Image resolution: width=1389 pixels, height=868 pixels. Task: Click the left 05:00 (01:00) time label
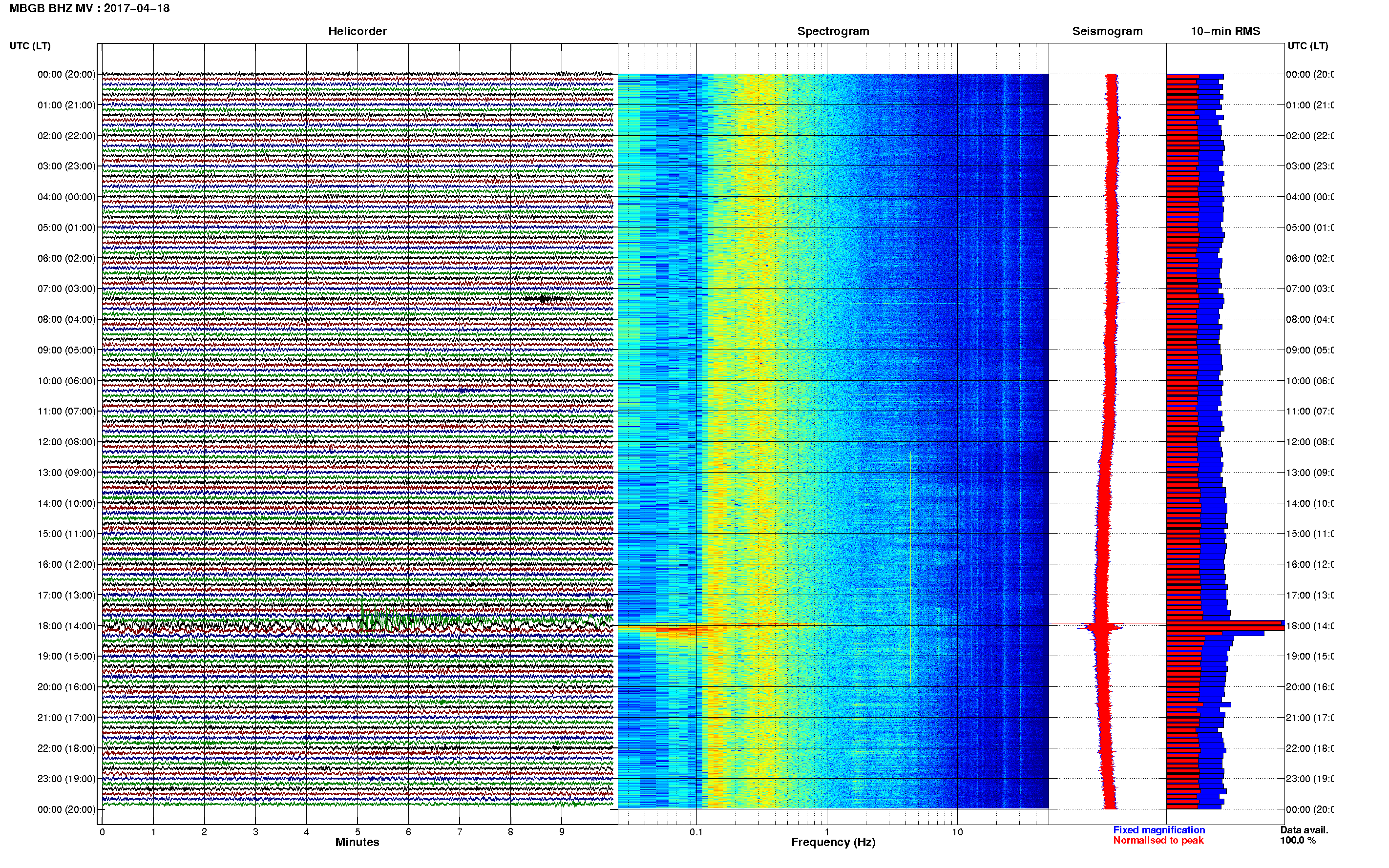66,227
